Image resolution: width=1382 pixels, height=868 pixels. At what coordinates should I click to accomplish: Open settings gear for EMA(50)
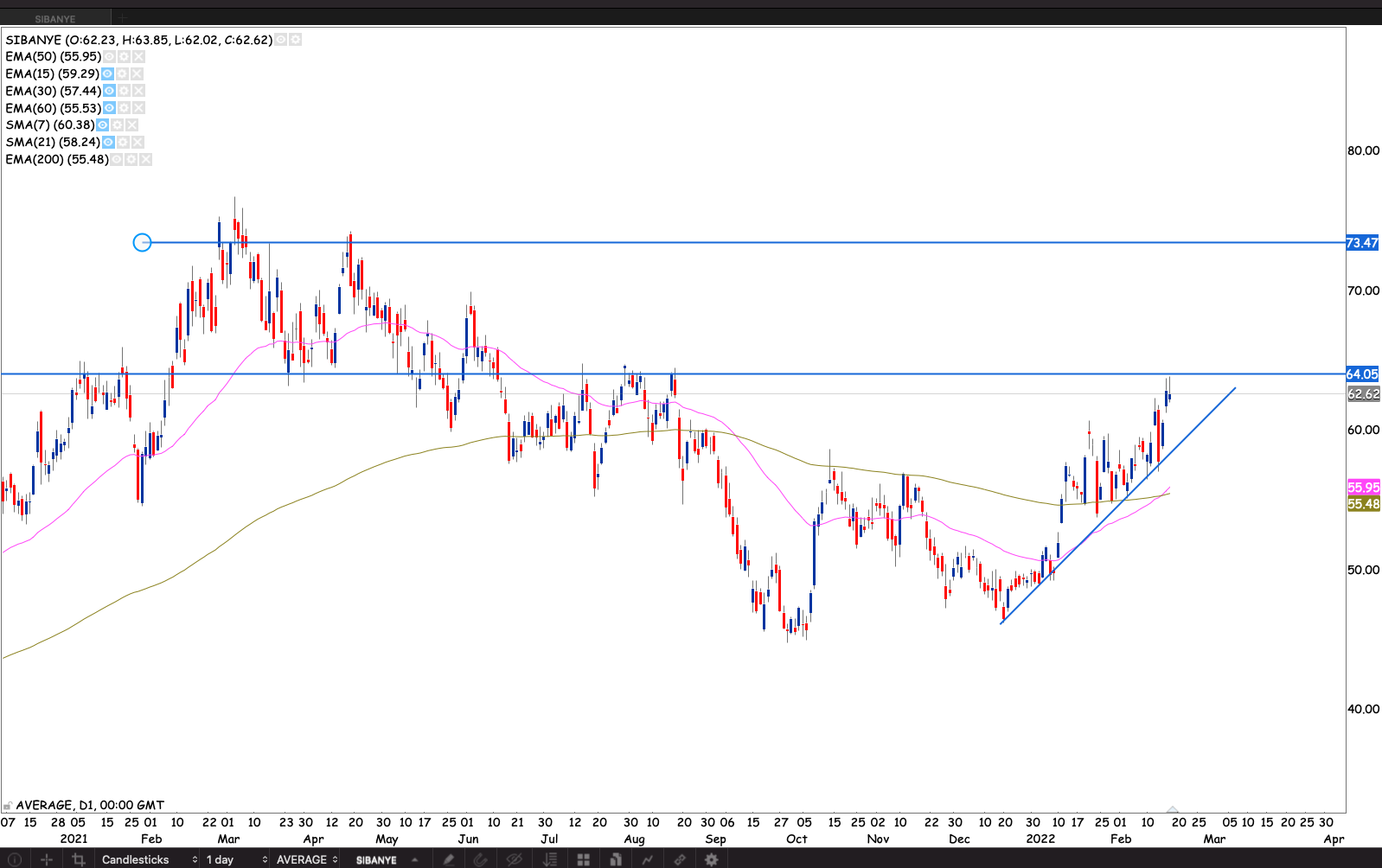click(124, 57)
